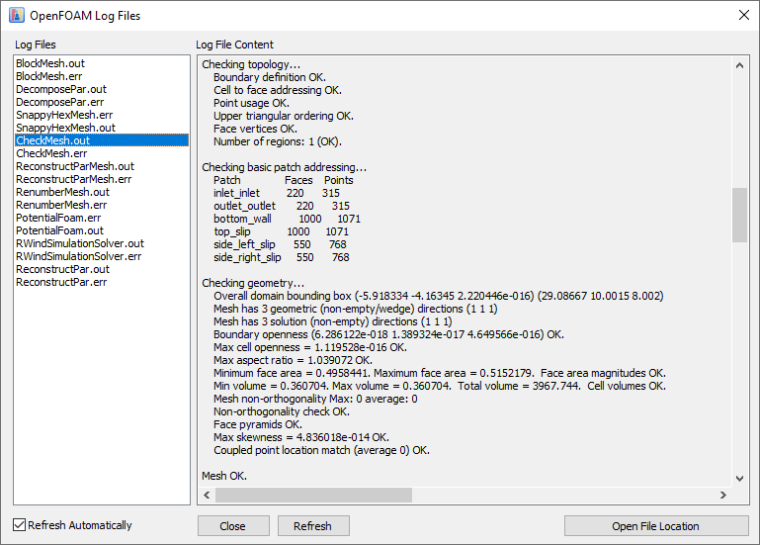
Task: Click the Close button
Action: (233, 526)
